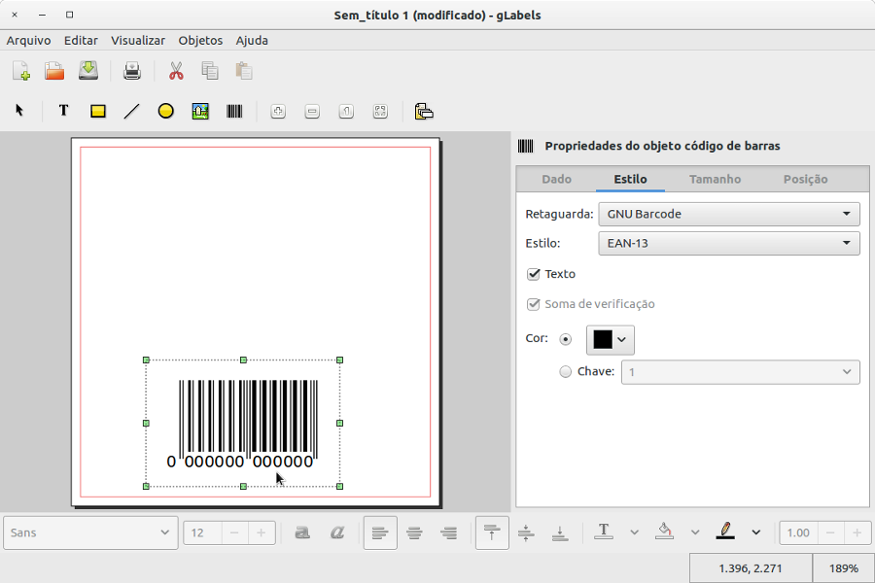The image size is (875, 583).
Task: Open the Visualizar menu
Action: pos(138,41)
